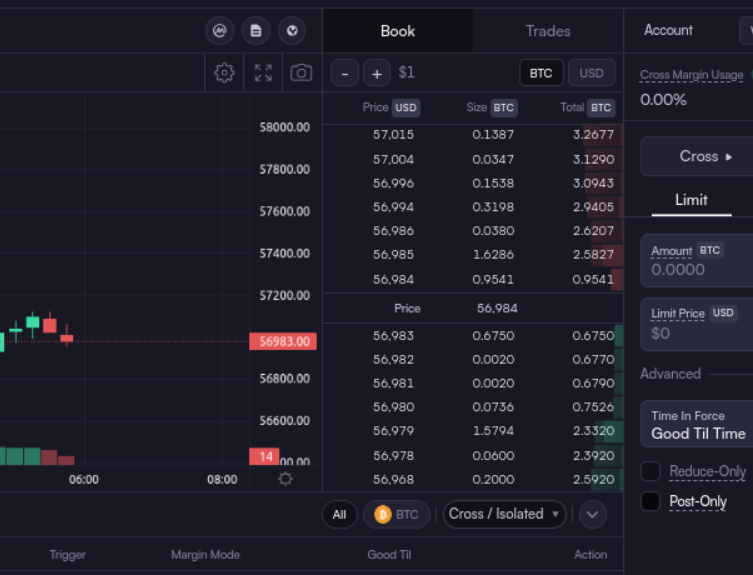Decrease order book grouping with minus
The image size is (753, 575).
[x=344, y=73]
